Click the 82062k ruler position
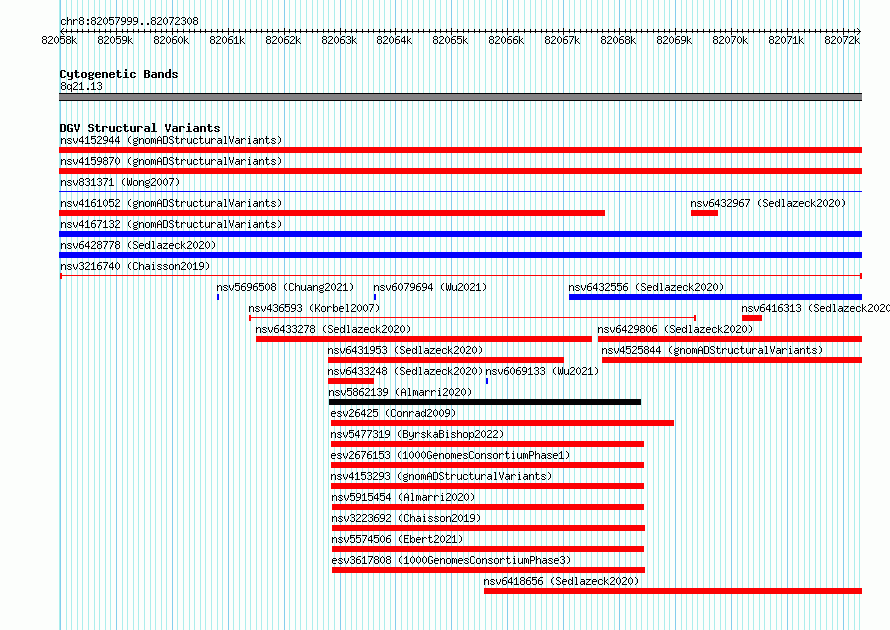 [283, 40]
